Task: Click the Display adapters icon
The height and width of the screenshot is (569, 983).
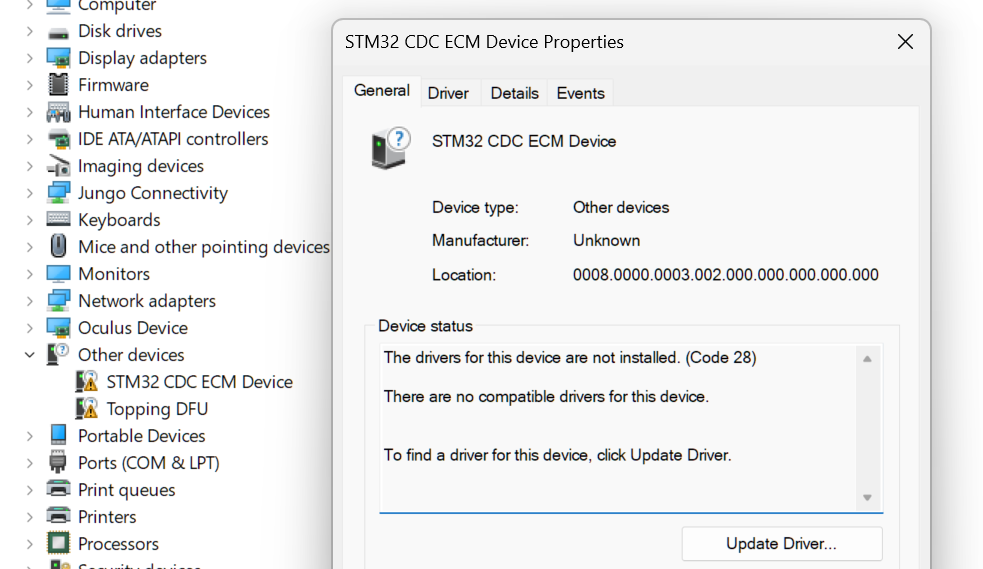Action: pyautogui.click(x=59, y=58)
